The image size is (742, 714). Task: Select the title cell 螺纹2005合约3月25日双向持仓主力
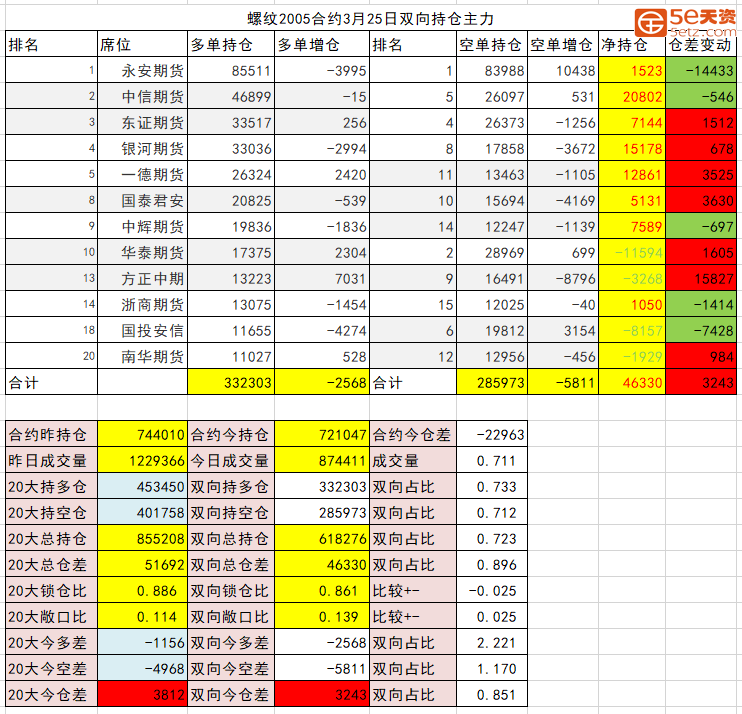(x=370, y=19)
